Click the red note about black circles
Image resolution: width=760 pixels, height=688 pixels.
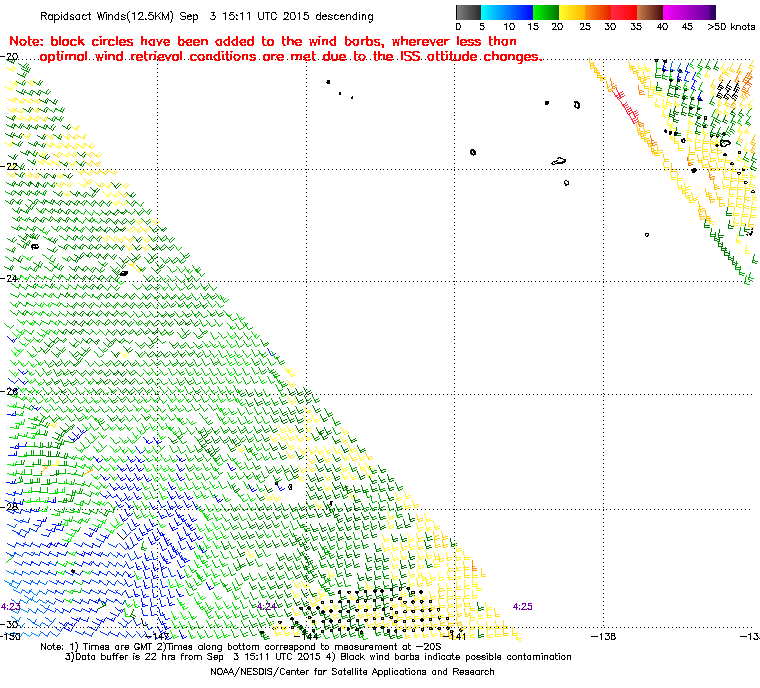[x=263, y=41]
